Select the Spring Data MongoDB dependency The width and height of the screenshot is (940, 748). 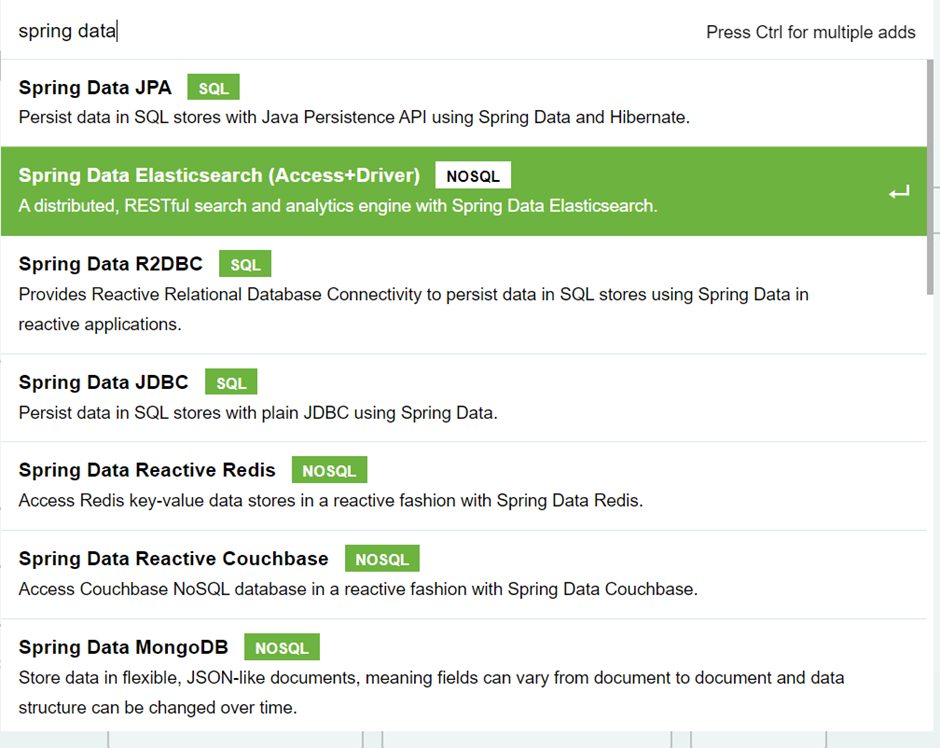click(x=464, y=675)
